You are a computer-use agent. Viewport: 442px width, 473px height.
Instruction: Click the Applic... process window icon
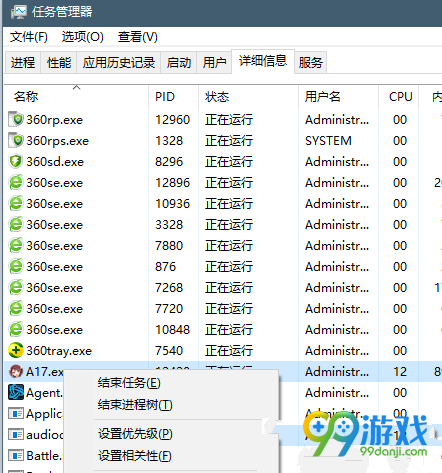click(16, 414)
